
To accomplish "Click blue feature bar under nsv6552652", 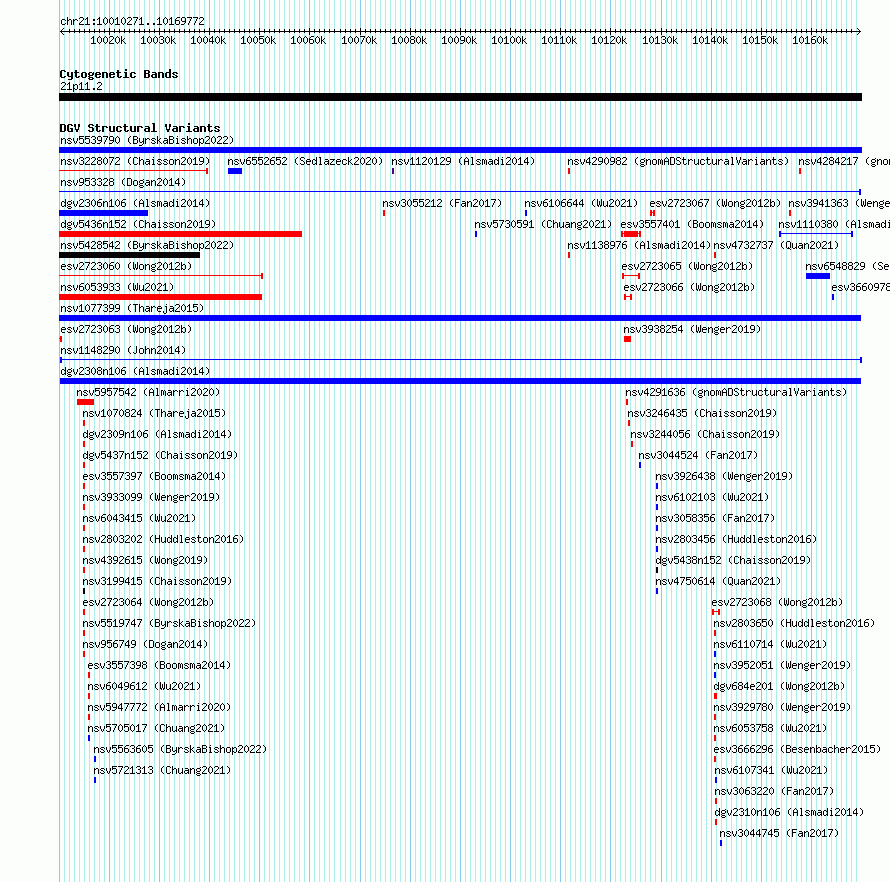I will [x=235, y=171].
